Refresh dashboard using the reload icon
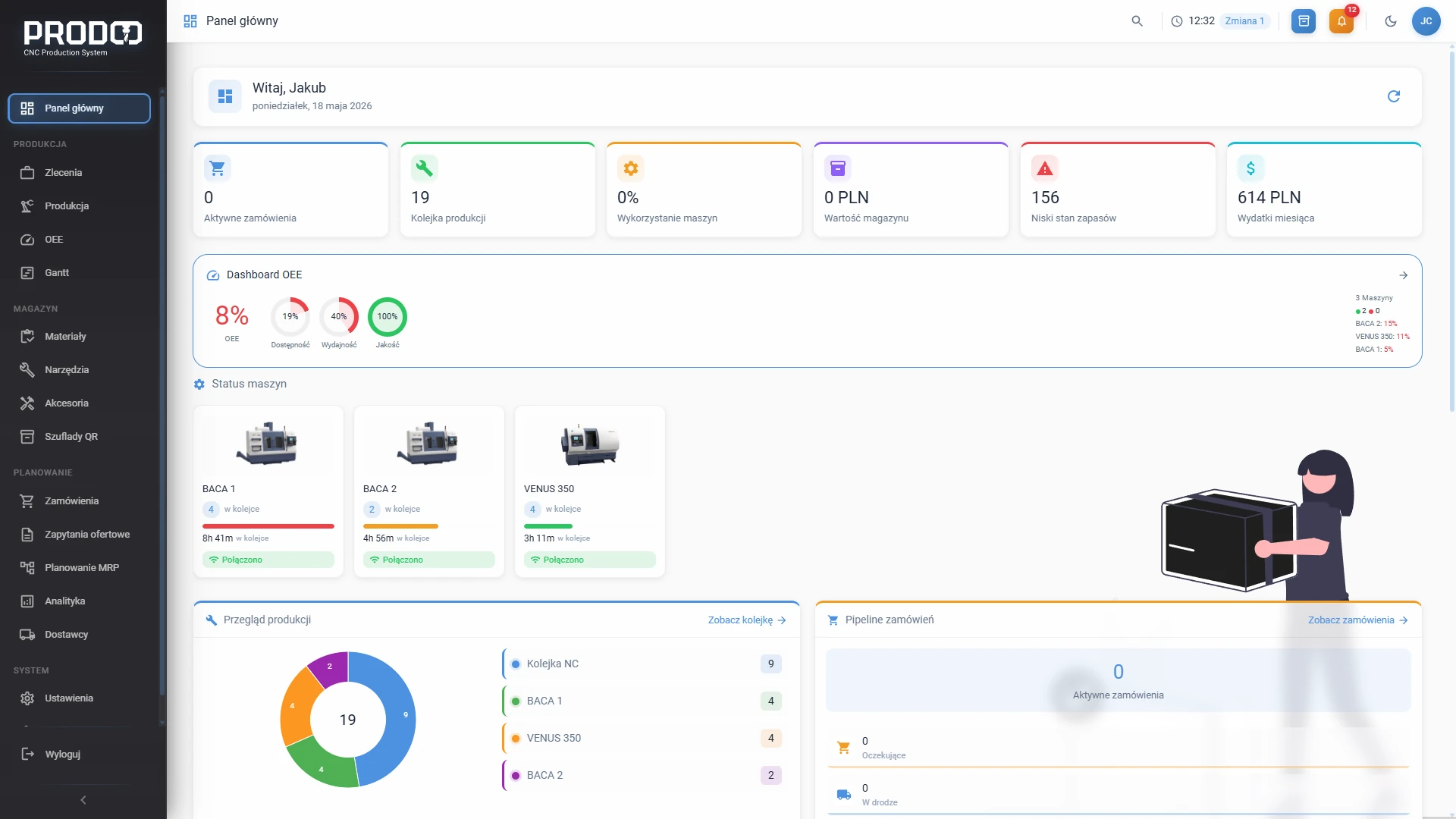This screenshot has width=1456, height=819. coord(1394,96)
